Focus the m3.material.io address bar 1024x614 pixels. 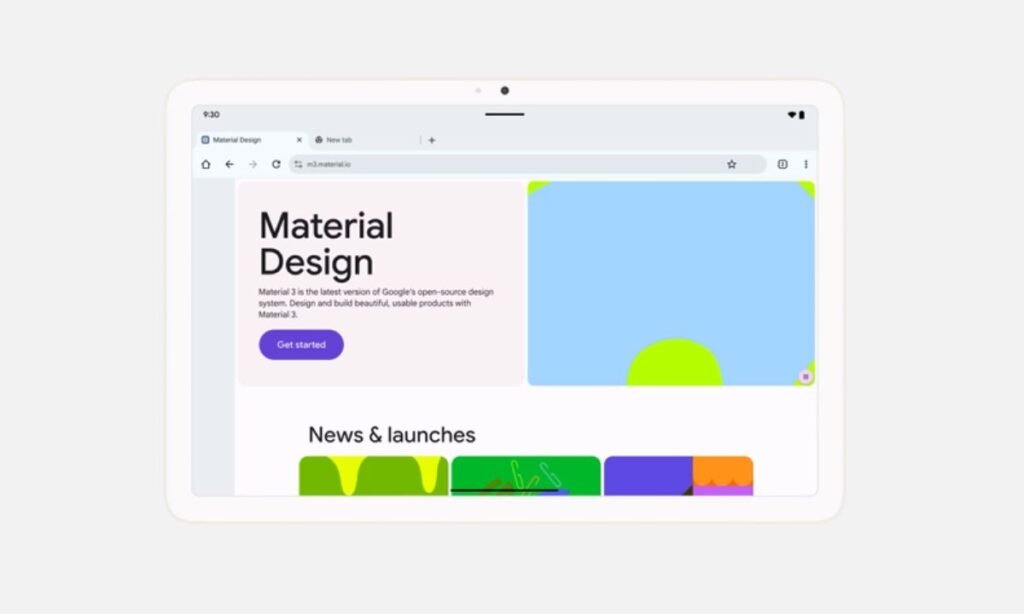pos(528,165)
